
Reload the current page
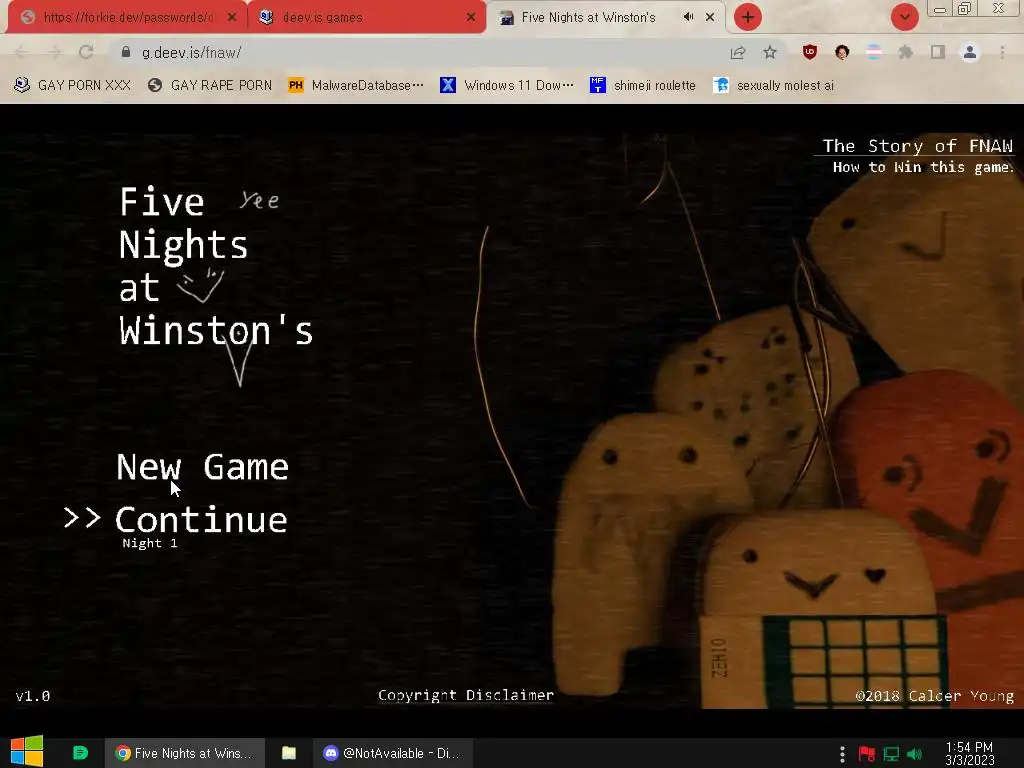86,52
